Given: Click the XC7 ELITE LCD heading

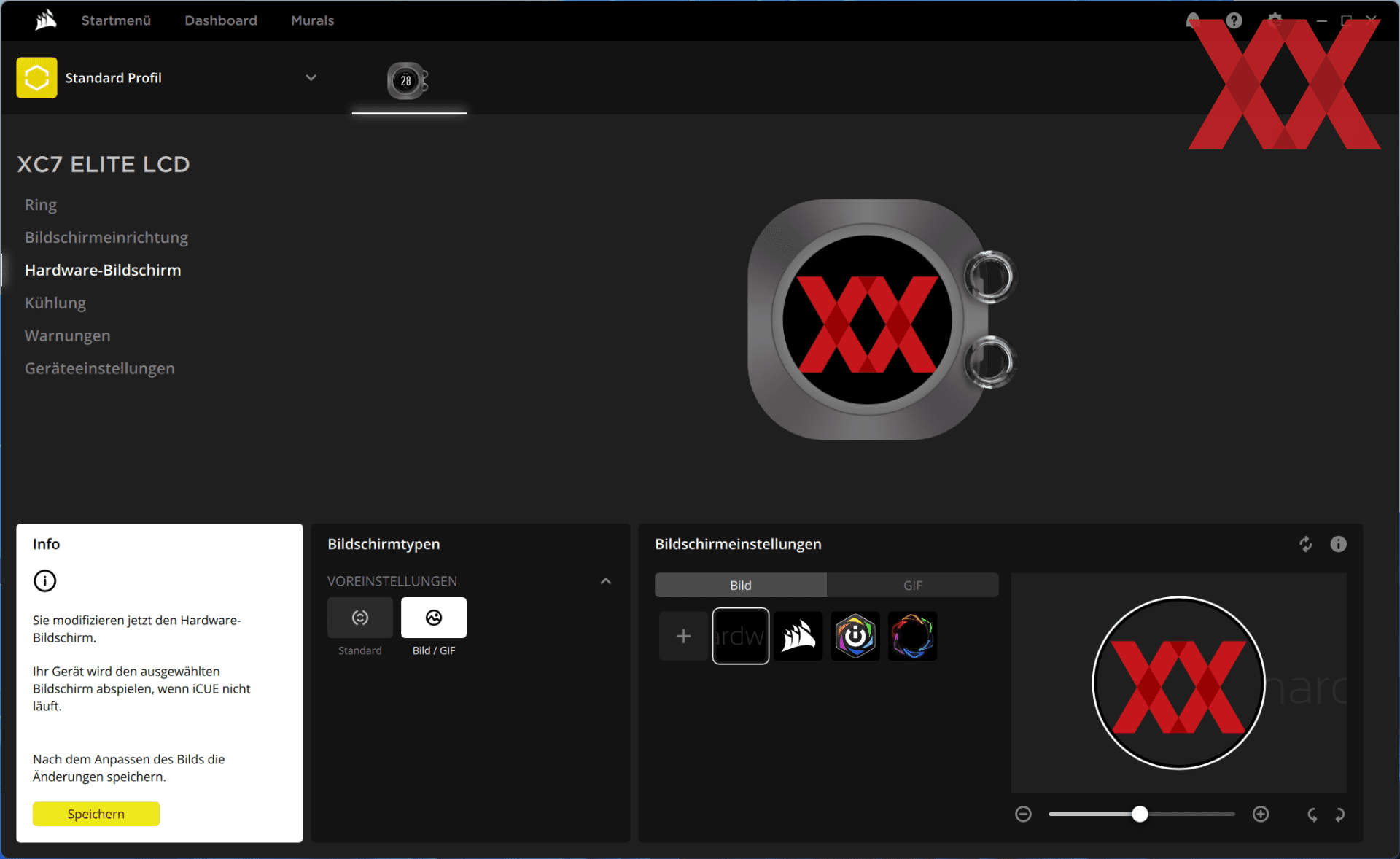Looking at the screenshot, I should coord(104,165).
